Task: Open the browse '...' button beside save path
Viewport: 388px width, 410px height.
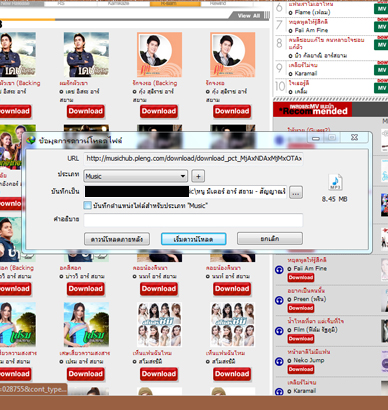Action: pos(296,192)
